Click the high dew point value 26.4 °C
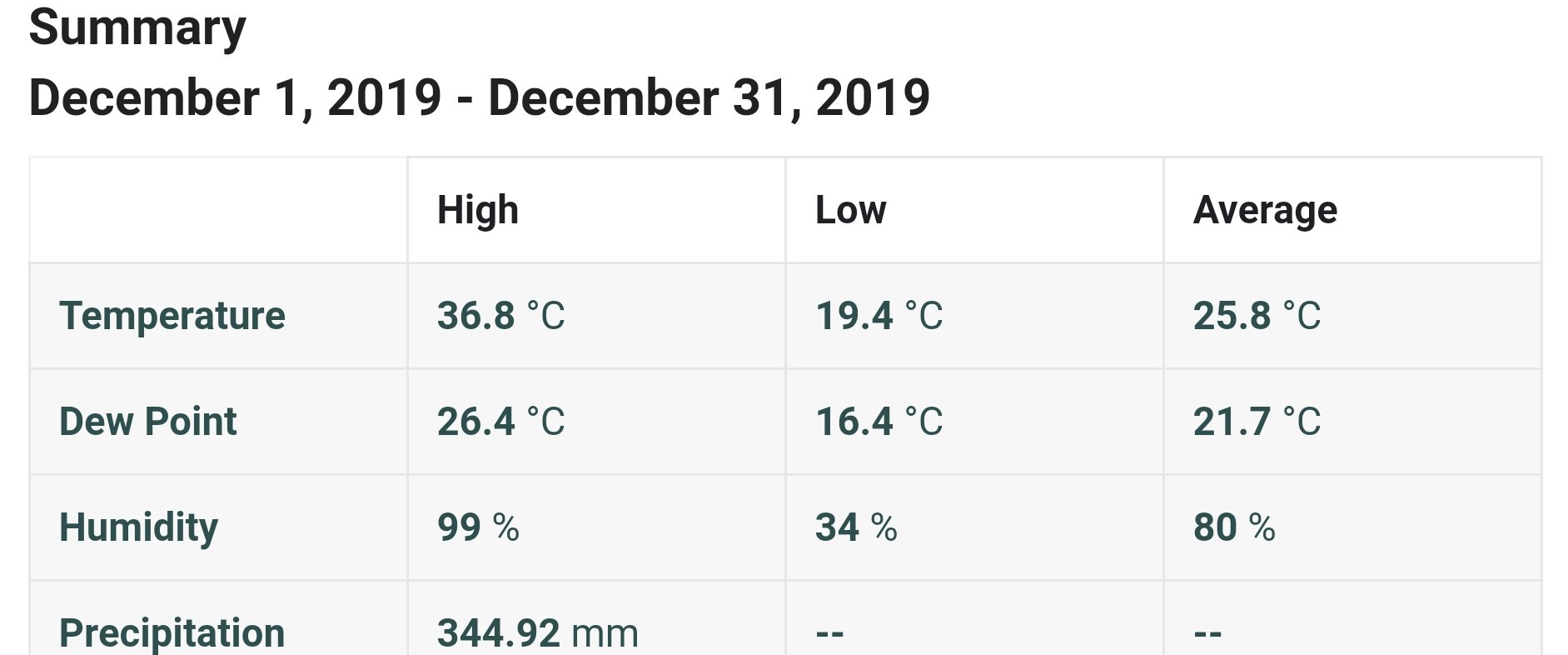1568x655 pixels. pos(501,422)
